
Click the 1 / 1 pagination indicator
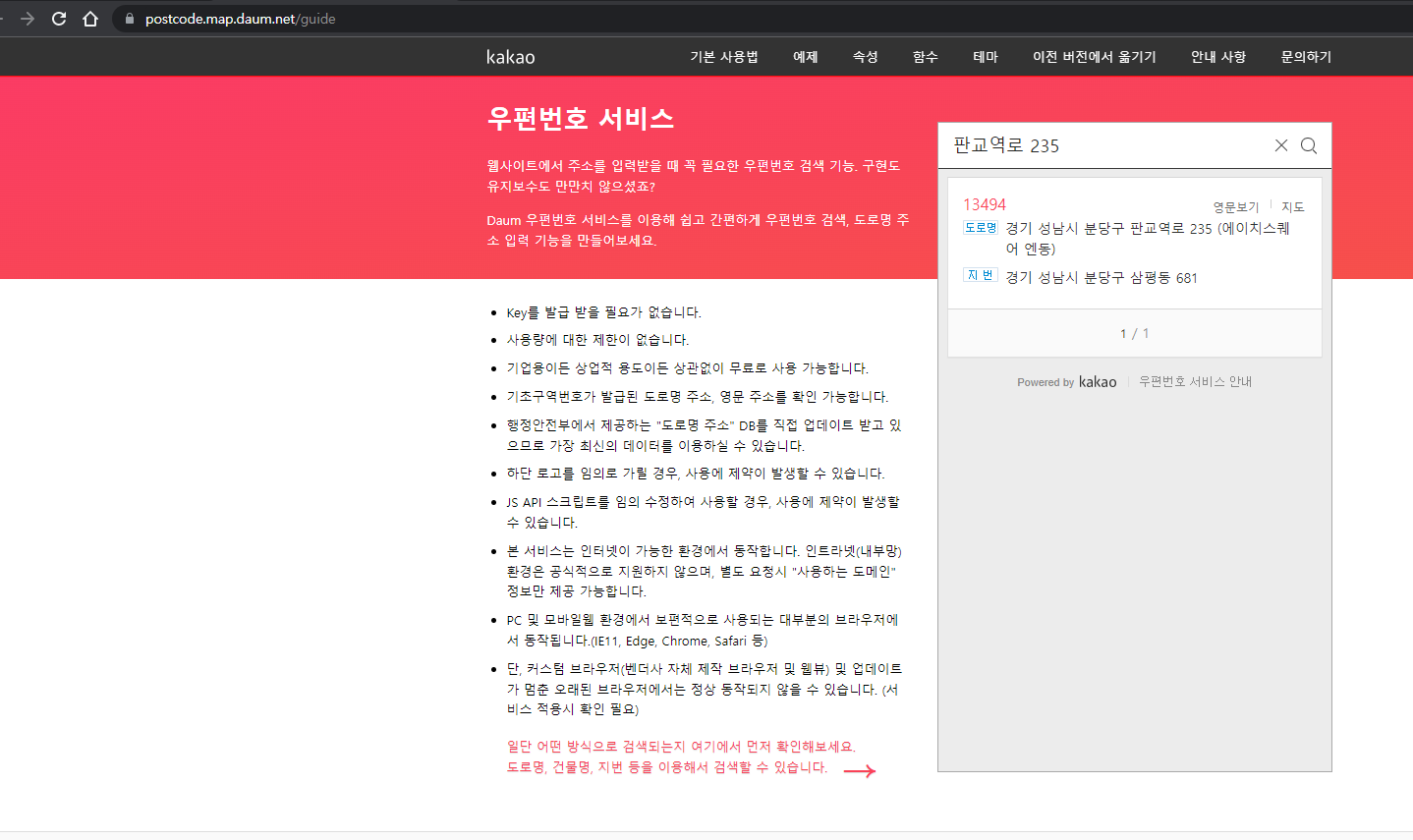(1135, 334)
